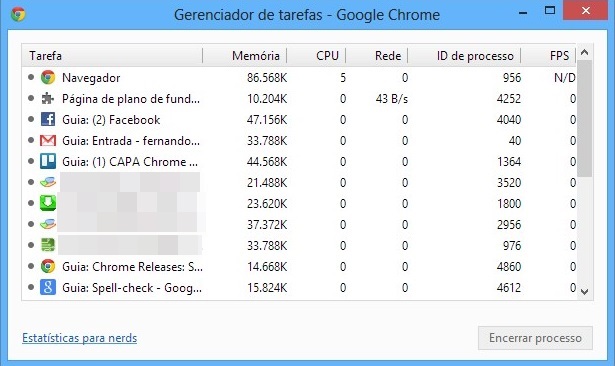This screenshot has width=615, height=366.
Task: Click the vertical scrollbar thumb
Action: click(584, 118)
